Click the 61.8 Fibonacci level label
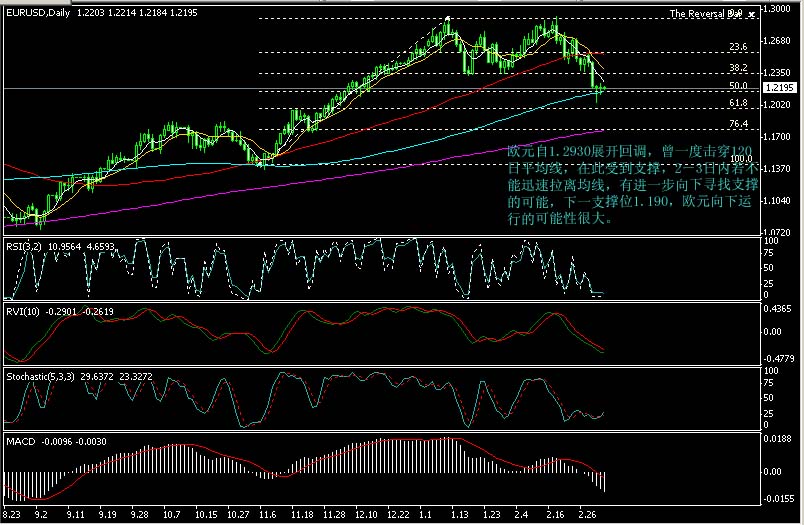This screenshot has height=525, width=804. click(738, 103)
